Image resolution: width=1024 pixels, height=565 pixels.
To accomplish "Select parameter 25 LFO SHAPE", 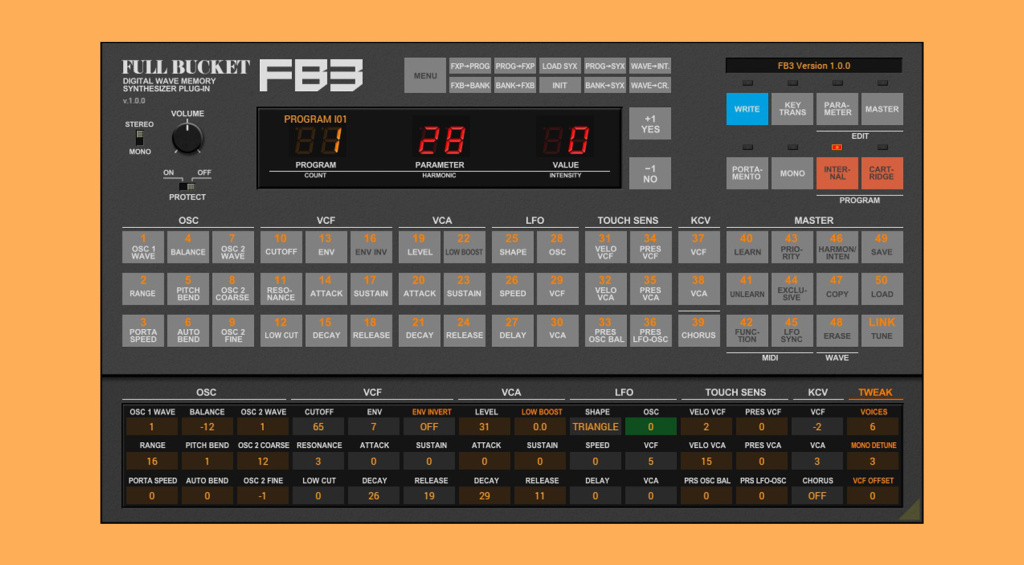I will [513, 247].
